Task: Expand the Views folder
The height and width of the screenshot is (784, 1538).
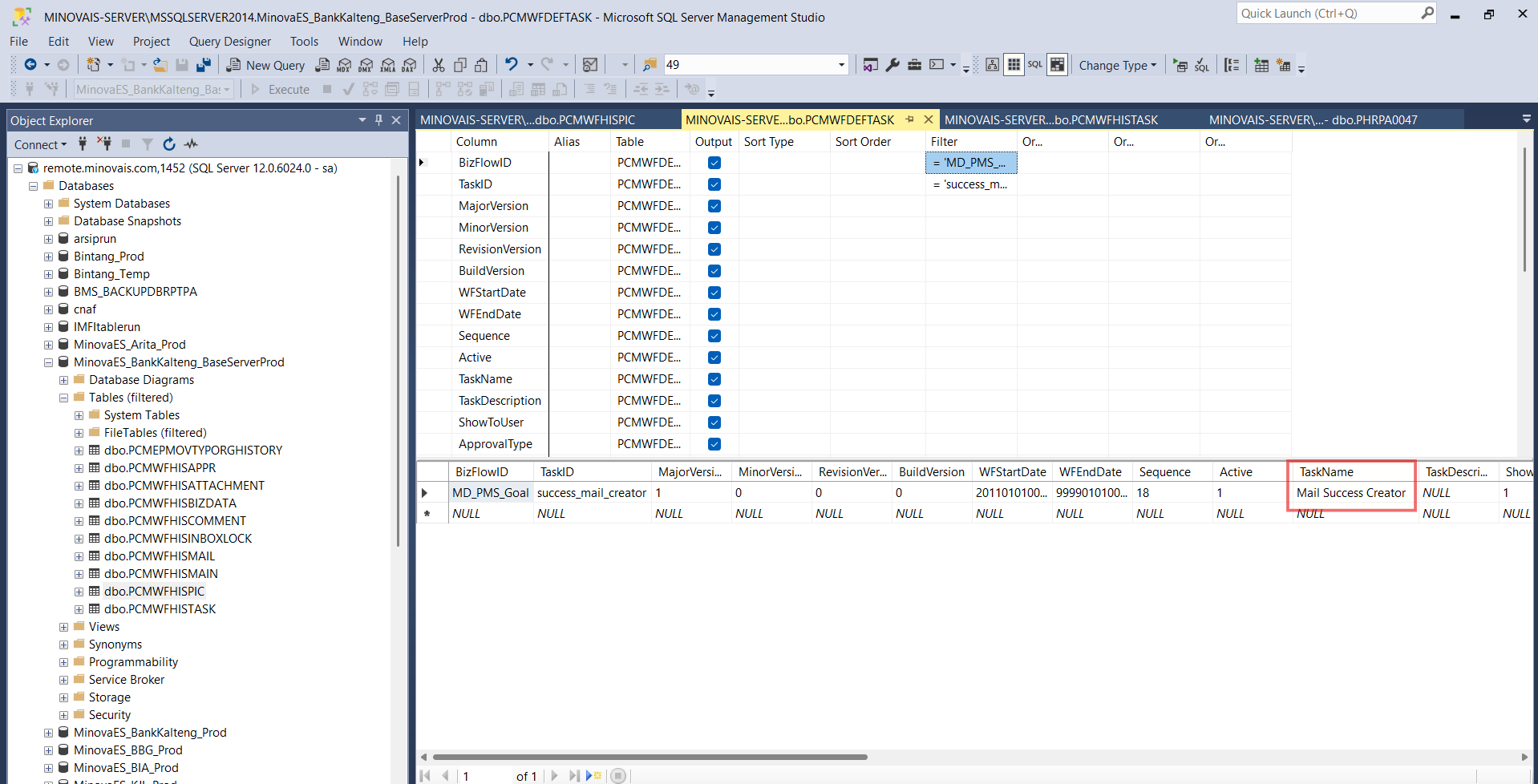Action: click(63, 627)
